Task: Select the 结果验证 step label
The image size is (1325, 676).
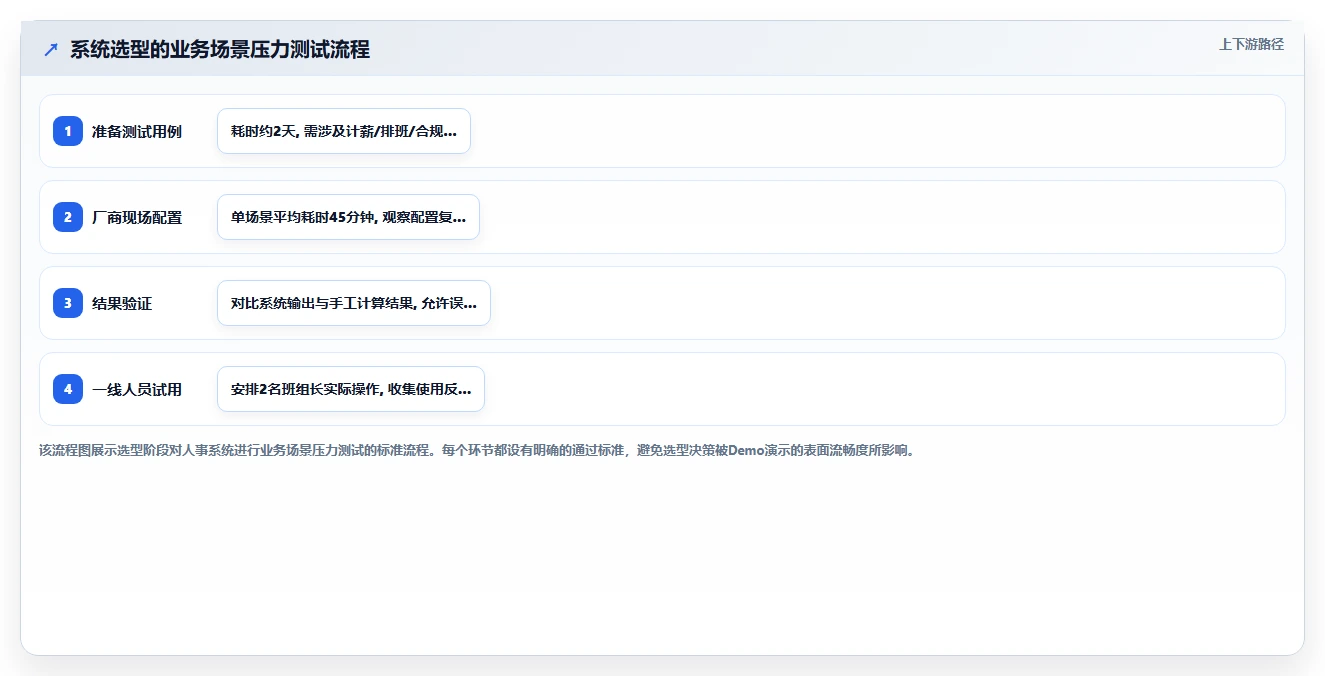Action: [122, 304]
